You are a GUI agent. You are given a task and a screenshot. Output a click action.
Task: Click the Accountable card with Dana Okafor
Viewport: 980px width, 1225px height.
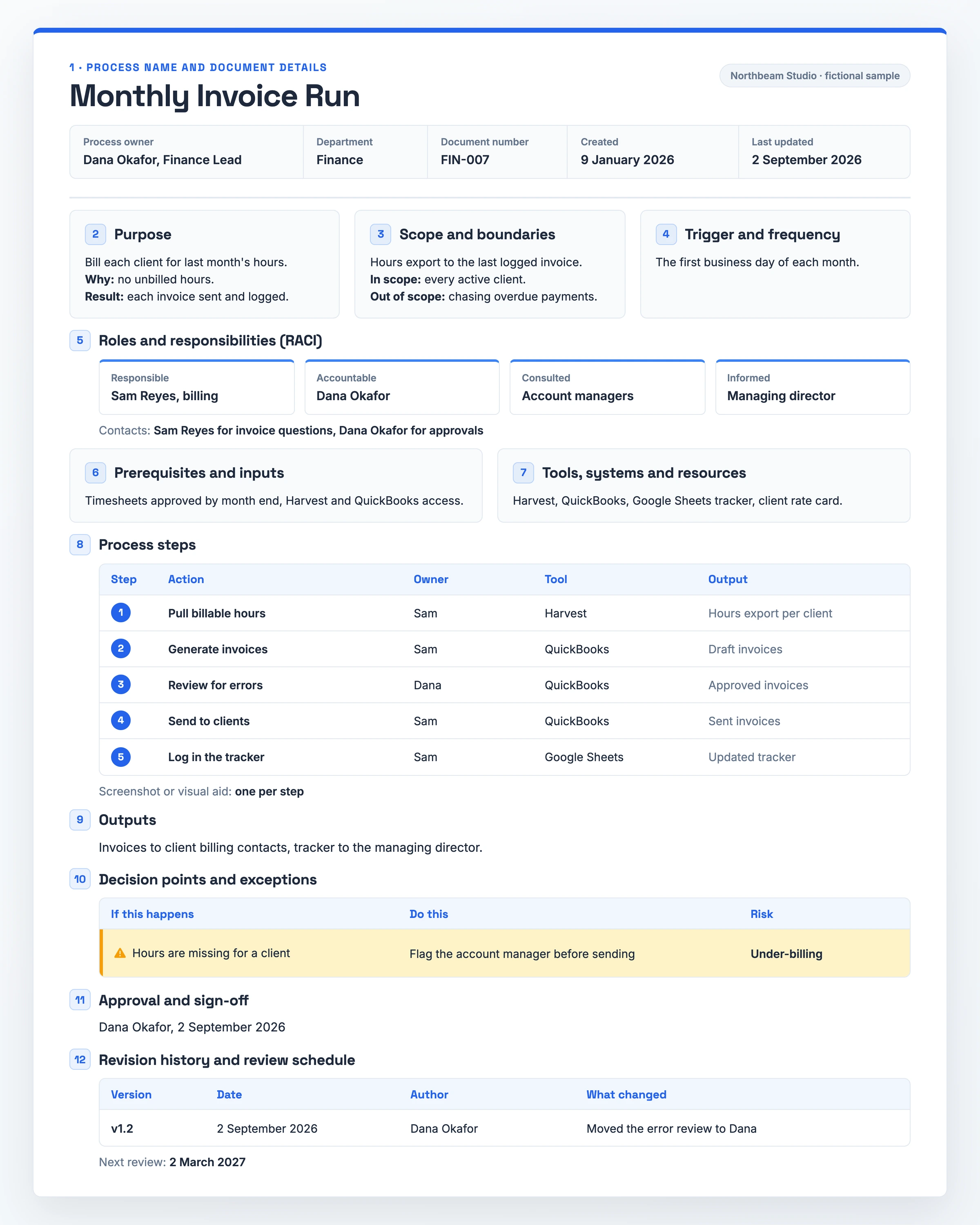point(402,387)
